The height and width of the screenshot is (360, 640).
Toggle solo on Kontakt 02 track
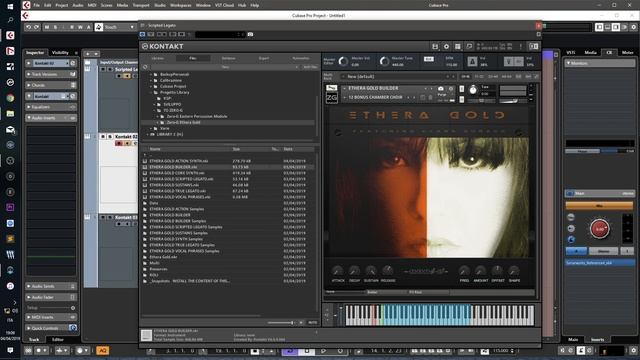point(110,137)
